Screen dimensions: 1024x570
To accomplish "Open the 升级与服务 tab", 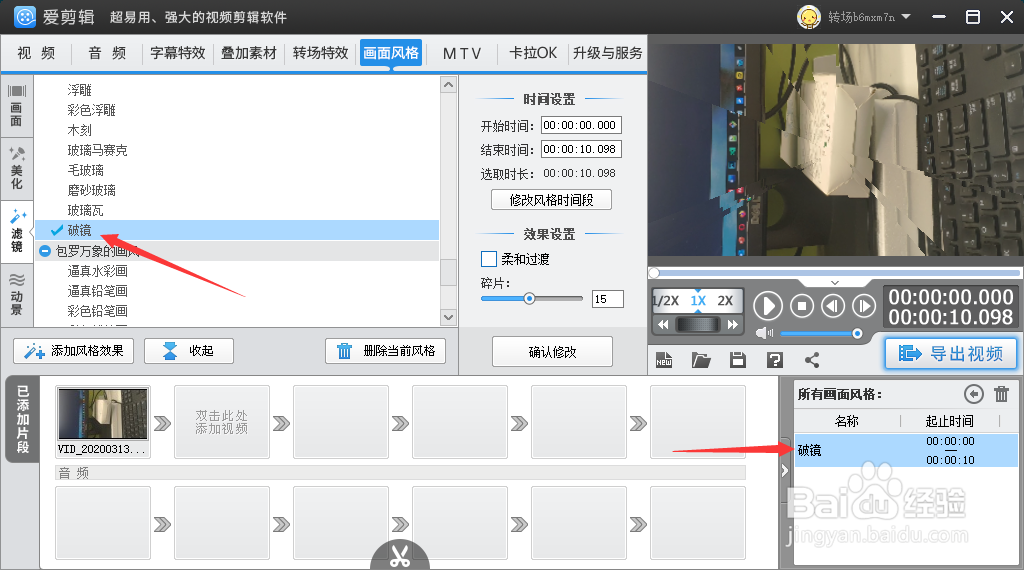I will (607, 53).
